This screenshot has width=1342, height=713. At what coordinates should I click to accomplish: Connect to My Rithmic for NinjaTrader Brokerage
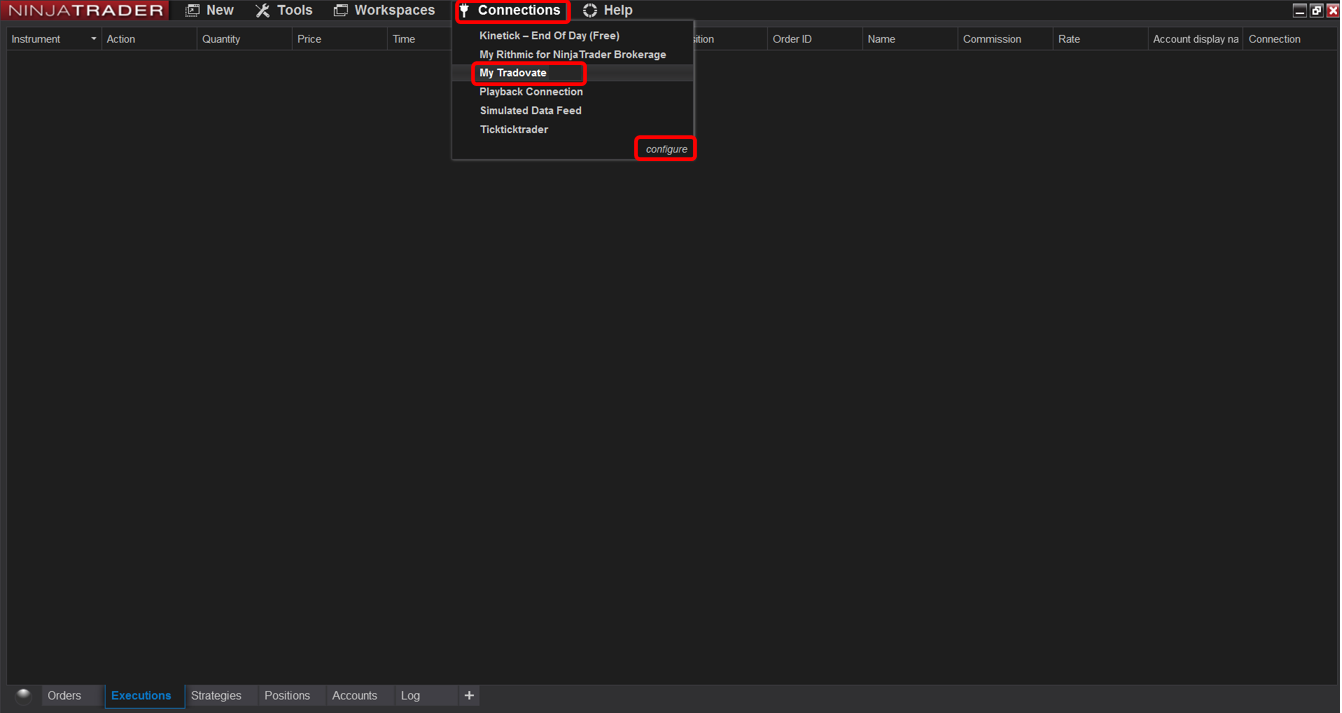(x=572, y=54)
